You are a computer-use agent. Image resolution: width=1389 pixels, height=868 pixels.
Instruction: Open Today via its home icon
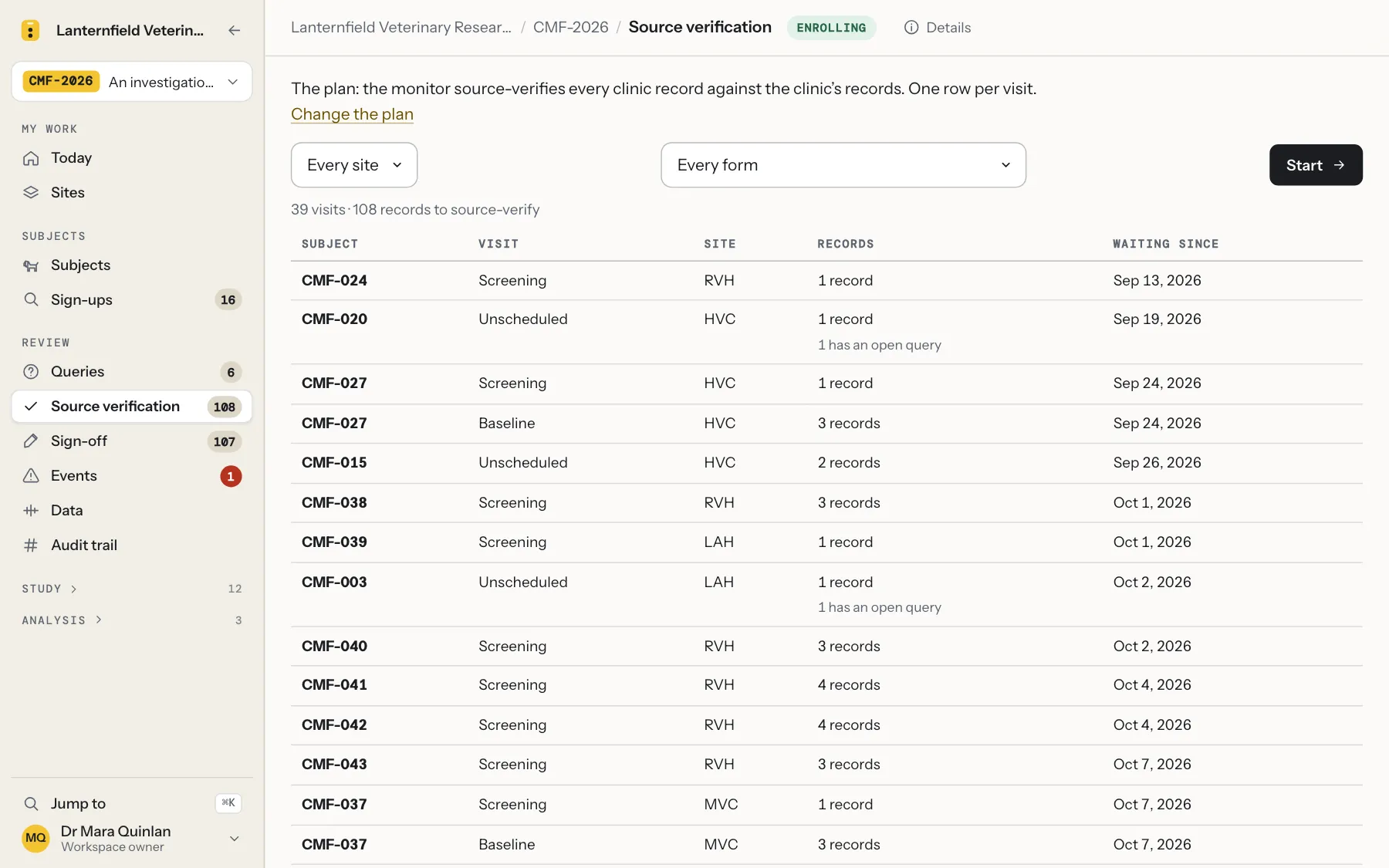[31, 158]
